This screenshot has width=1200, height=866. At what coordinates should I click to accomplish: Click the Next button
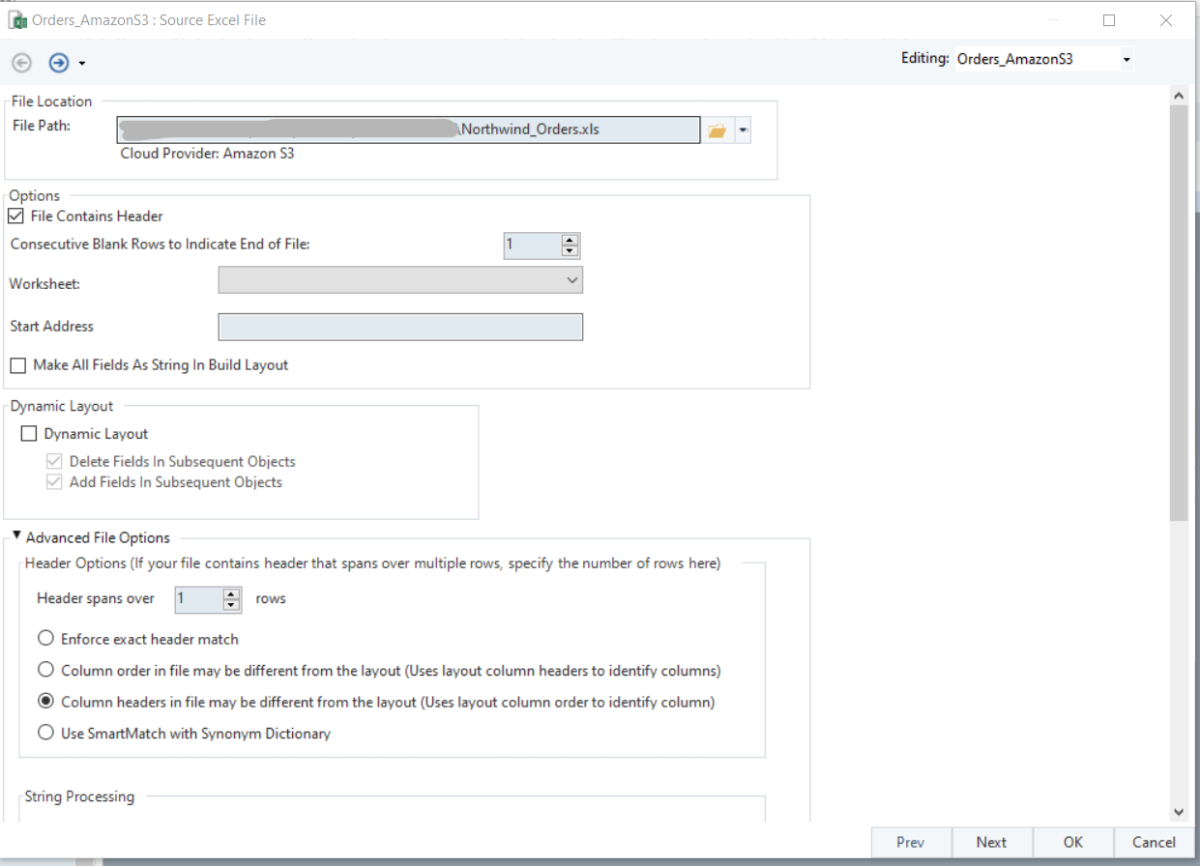pos(991,842)
